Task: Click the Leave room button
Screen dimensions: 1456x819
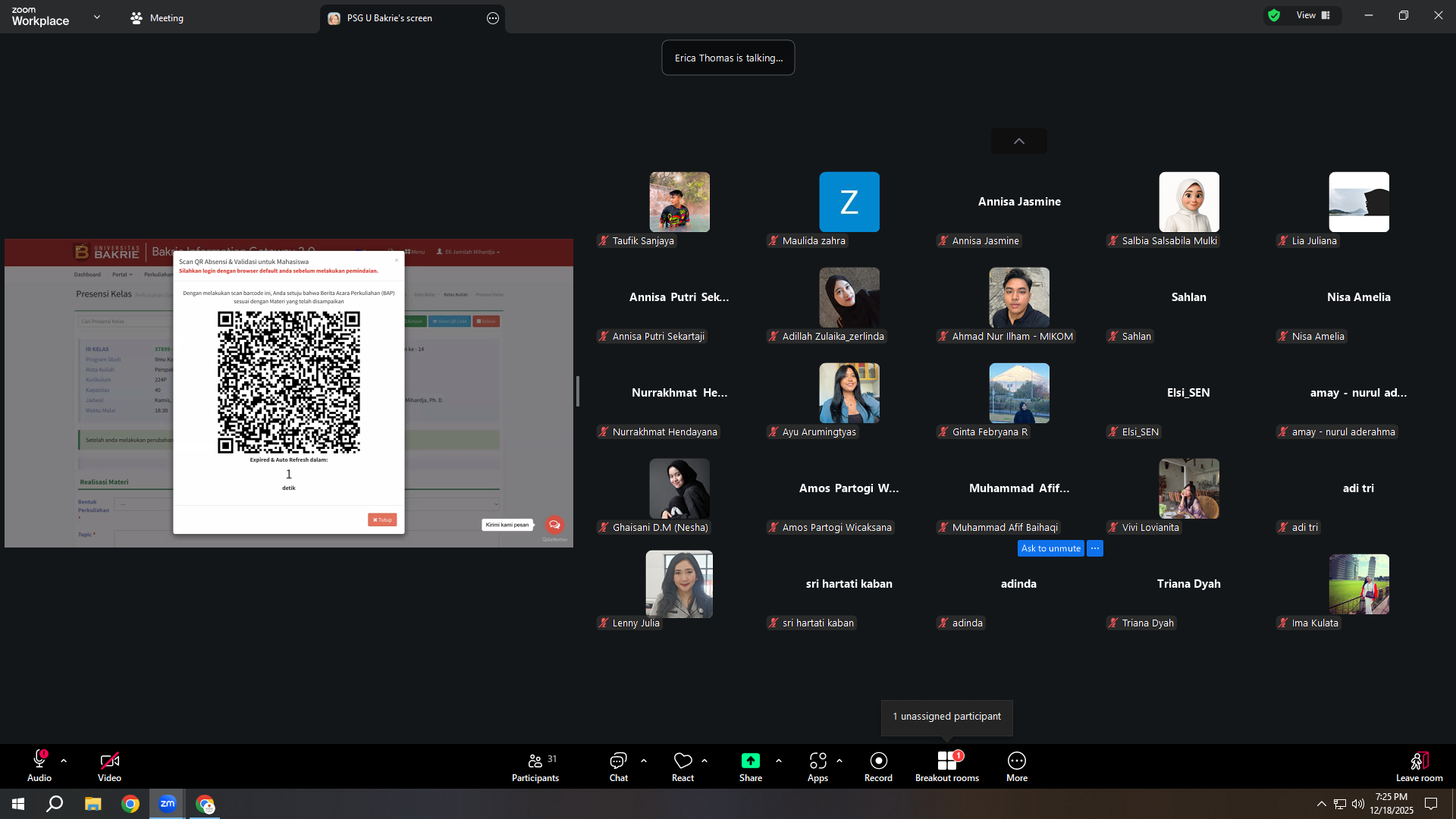Action: (x=1420, y=766)
